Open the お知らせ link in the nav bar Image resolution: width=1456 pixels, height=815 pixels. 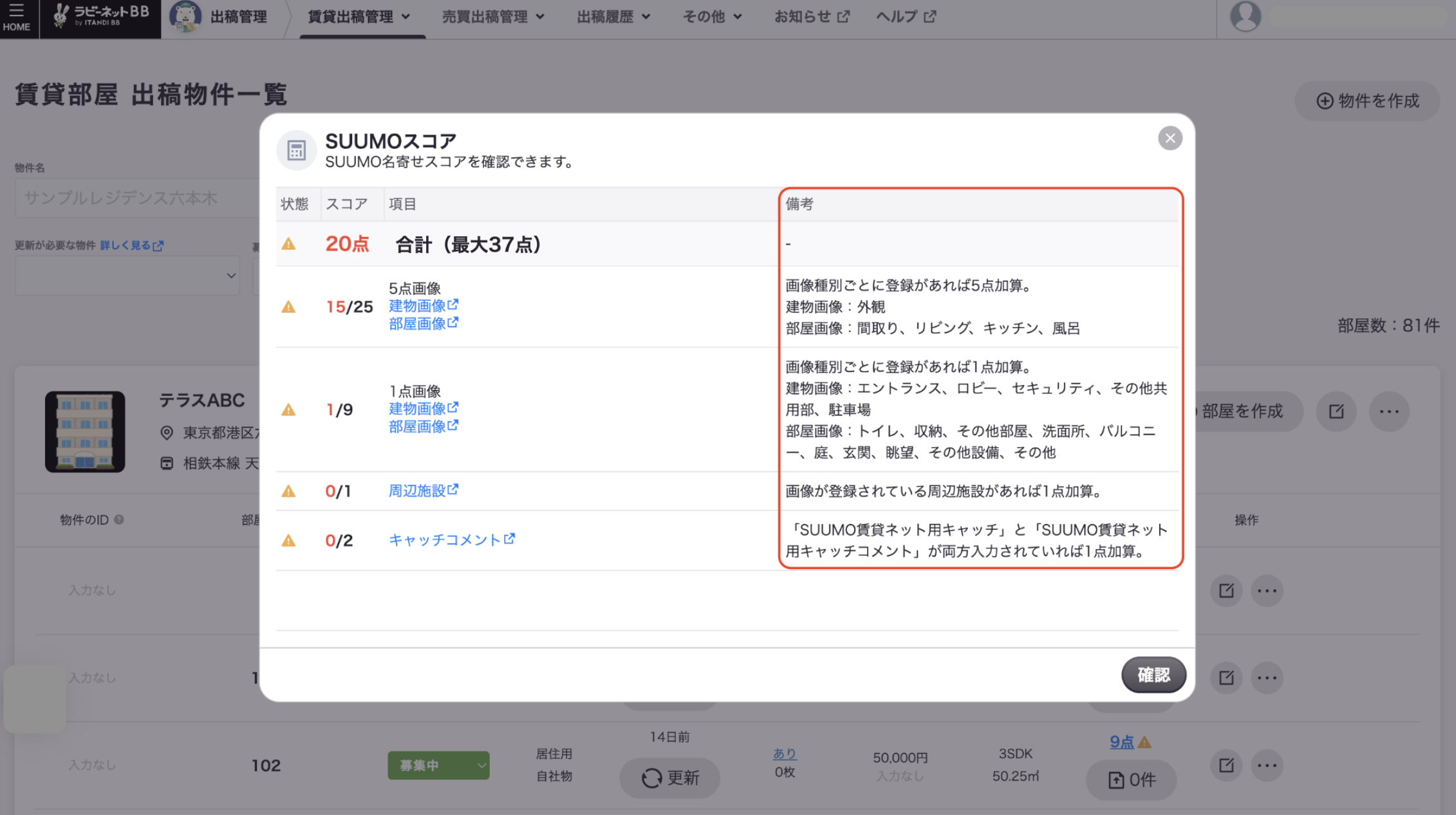[812, 17]
